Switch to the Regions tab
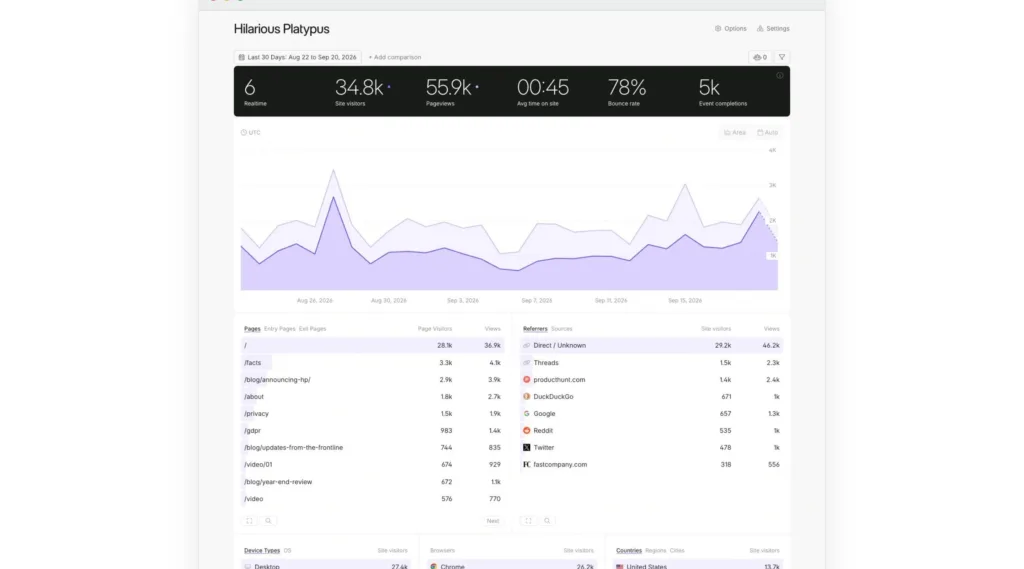Image resolution: width=1024 pixels, height=569 pixels. coord(656,551)
